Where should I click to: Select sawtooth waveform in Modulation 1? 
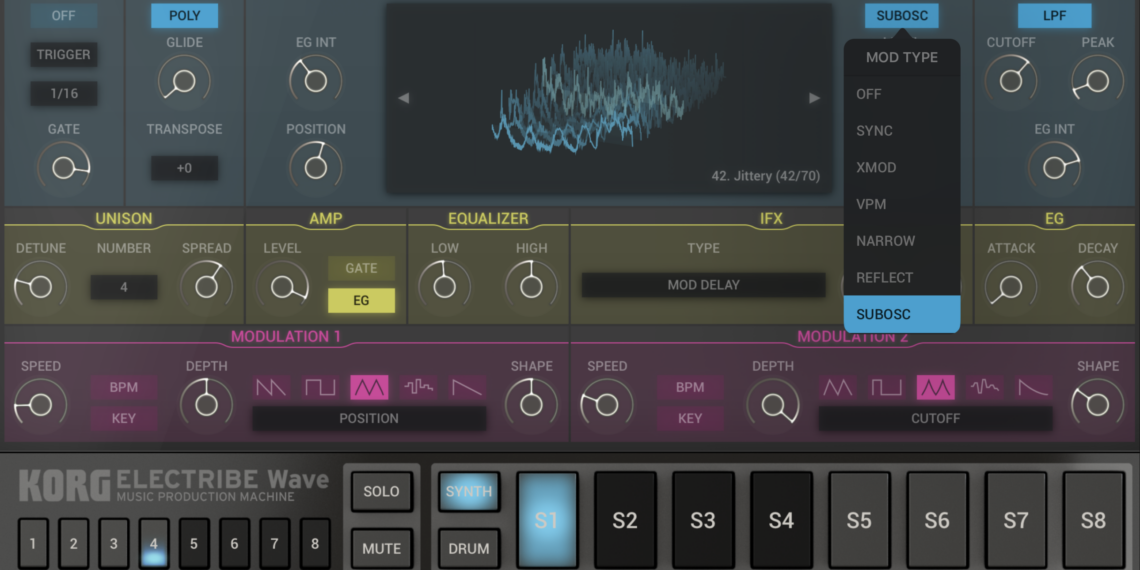[271, 388]
